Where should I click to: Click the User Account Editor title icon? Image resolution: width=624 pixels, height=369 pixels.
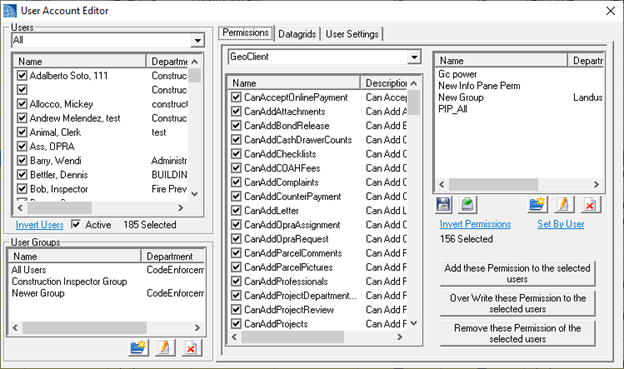pos(10,11)
